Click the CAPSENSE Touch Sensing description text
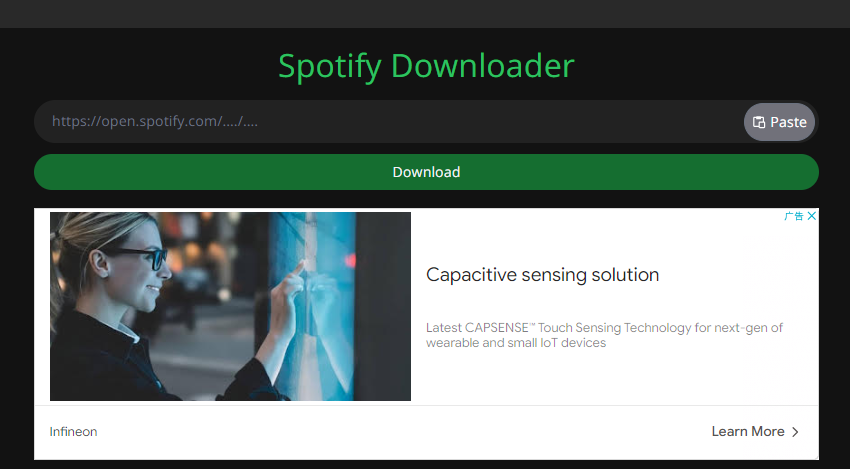This screenshot has width=850, height=469. tap(604, 335)
